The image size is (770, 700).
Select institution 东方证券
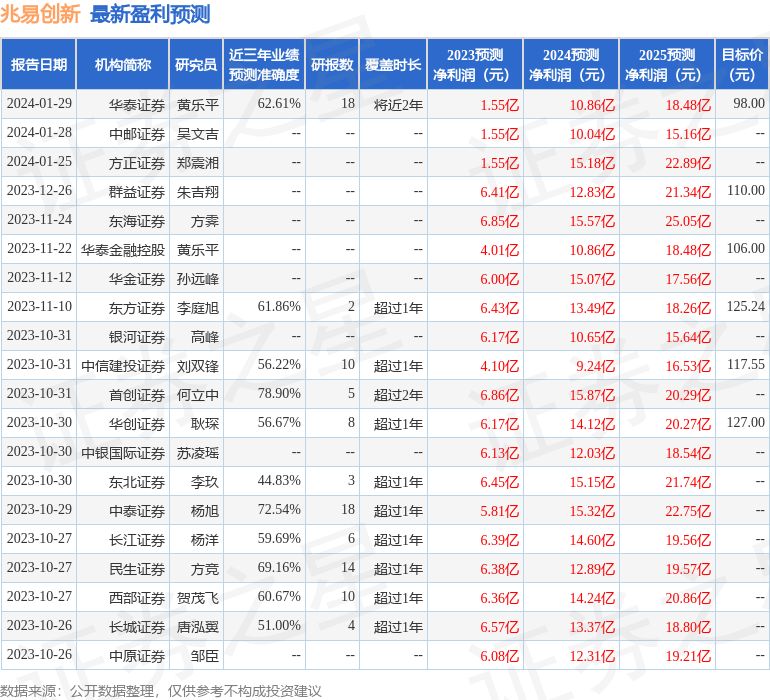tap(137, 308)
